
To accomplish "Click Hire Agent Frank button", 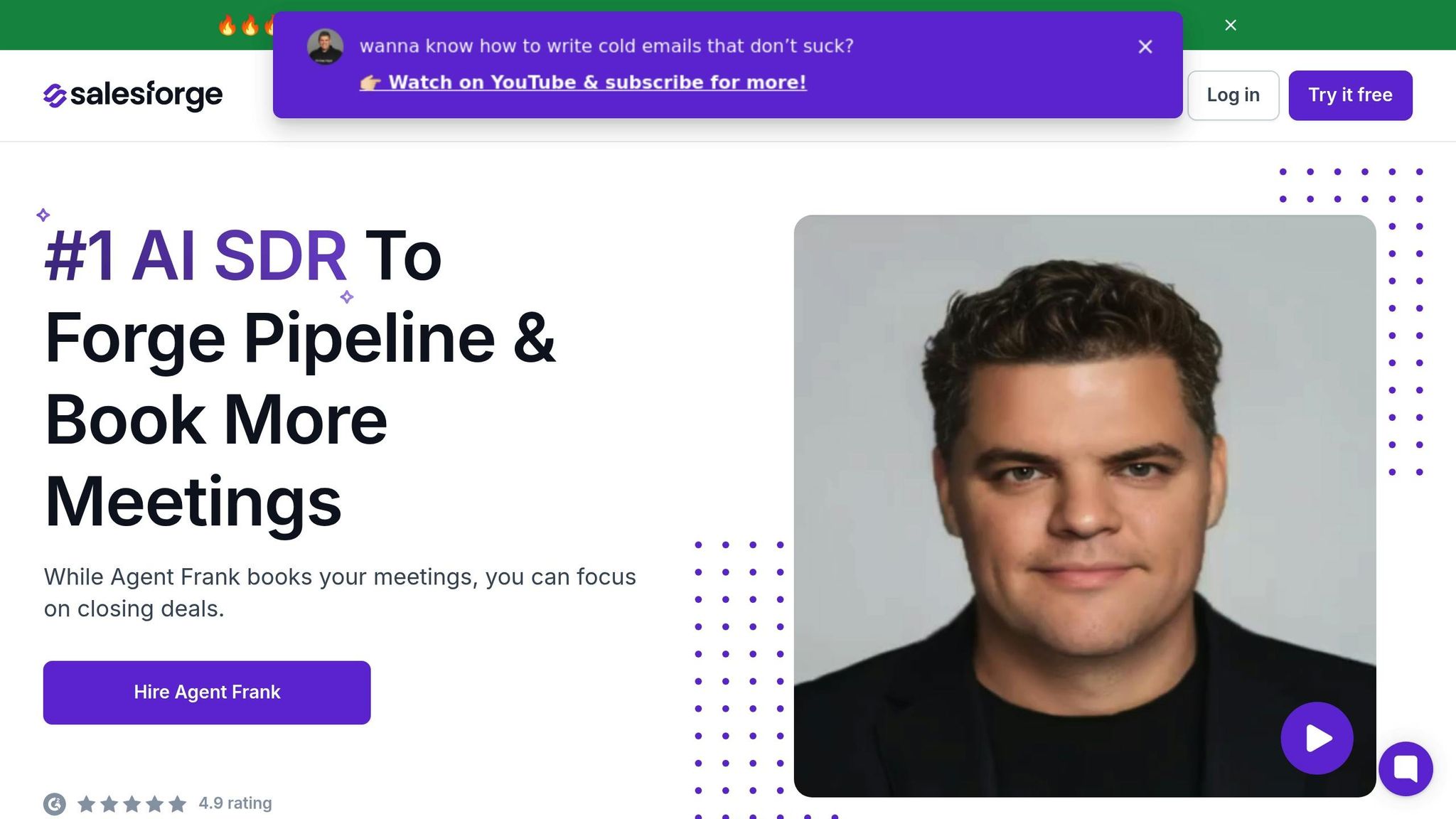I will pos(207,692).
